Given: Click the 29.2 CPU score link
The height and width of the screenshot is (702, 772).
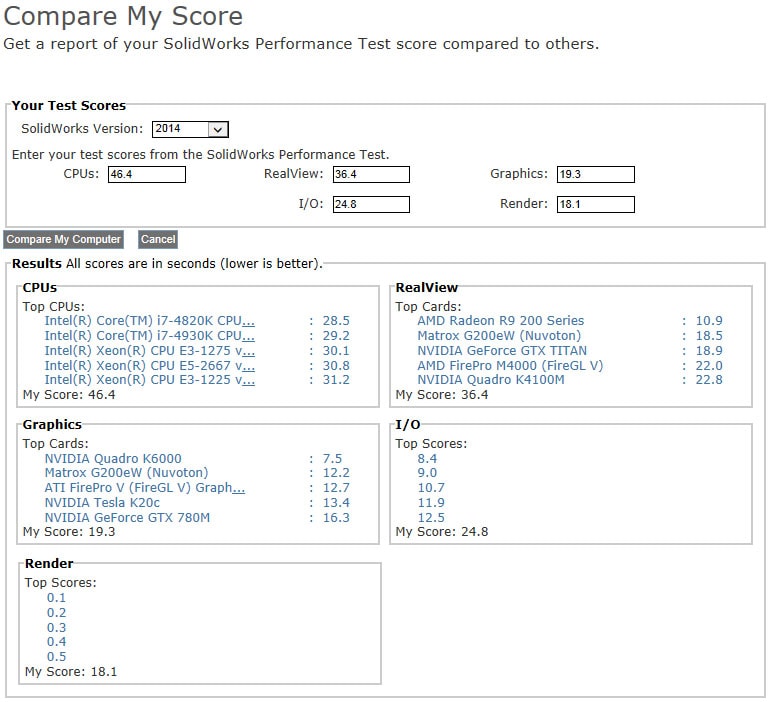Looking at the screenshot, I should [x=336, y=336].
